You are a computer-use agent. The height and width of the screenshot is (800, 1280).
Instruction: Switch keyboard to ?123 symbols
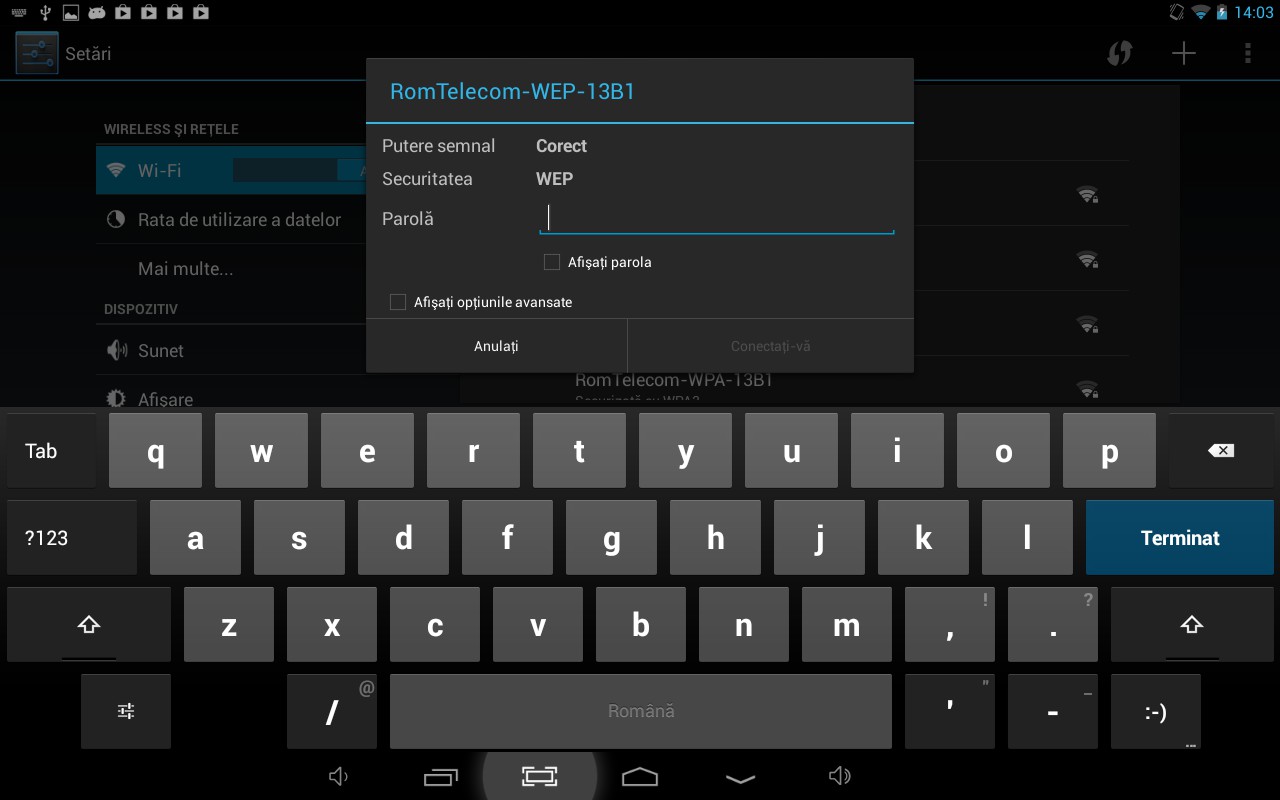pos(72,538)
